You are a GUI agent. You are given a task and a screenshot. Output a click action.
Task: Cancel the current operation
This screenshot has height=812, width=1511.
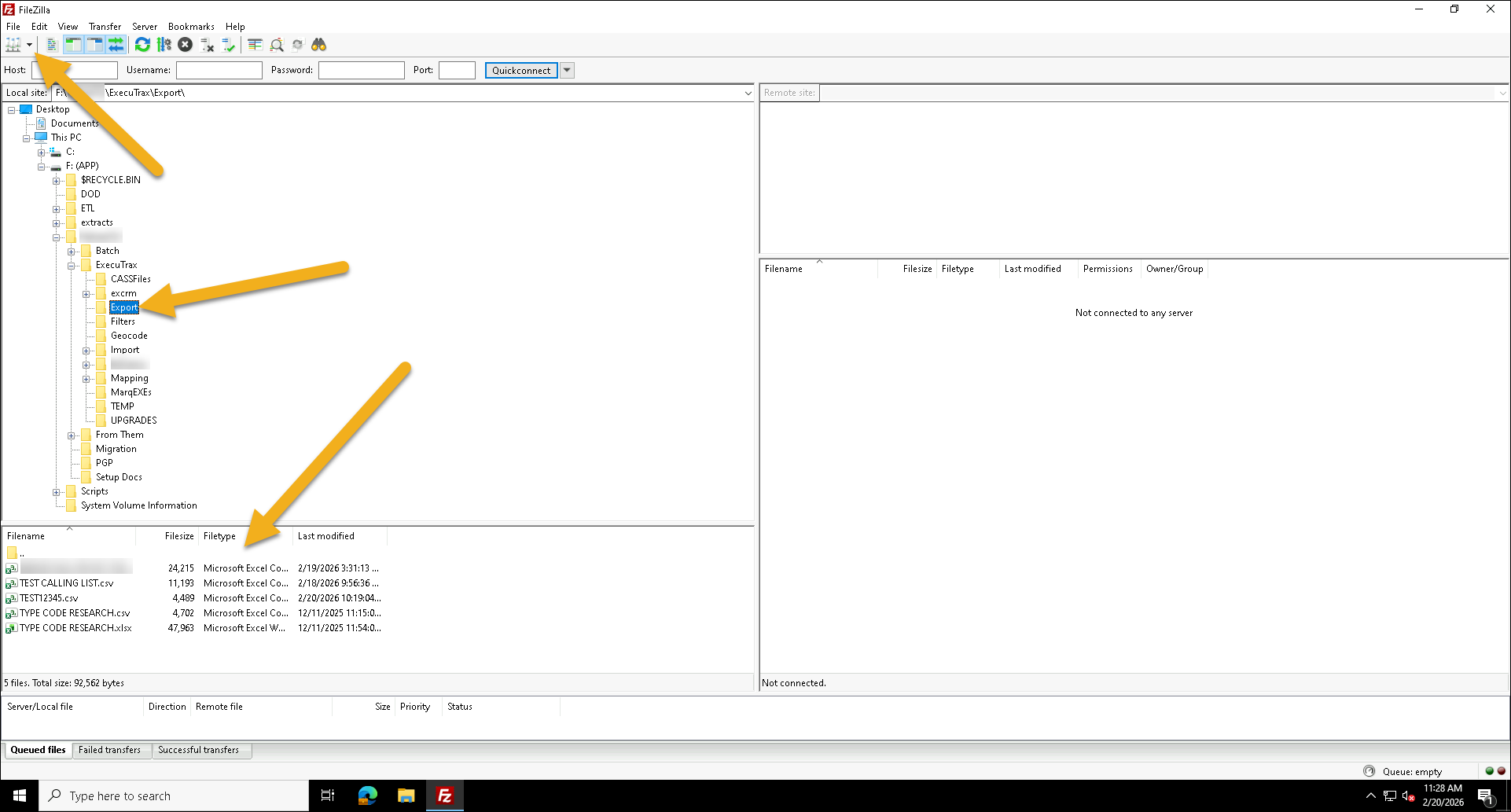[185, 45]
